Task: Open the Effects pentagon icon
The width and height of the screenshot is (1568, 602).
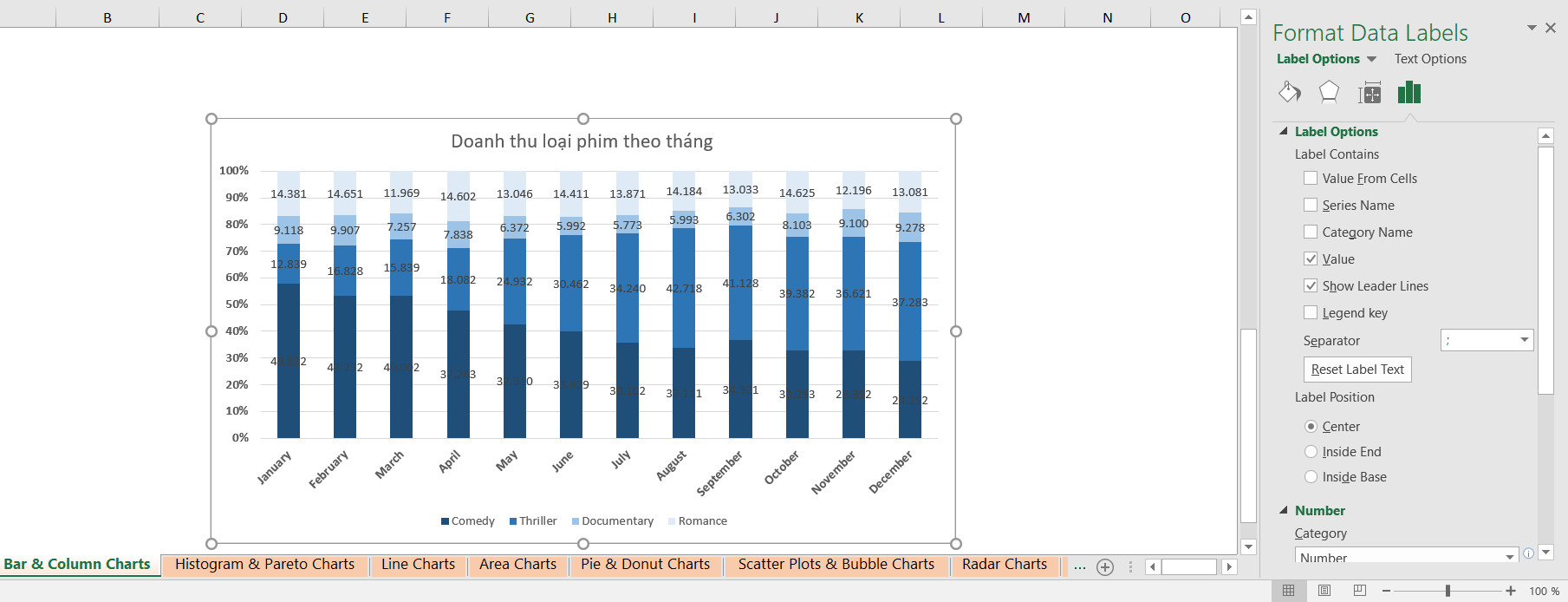Action: tap(1329, 92)
